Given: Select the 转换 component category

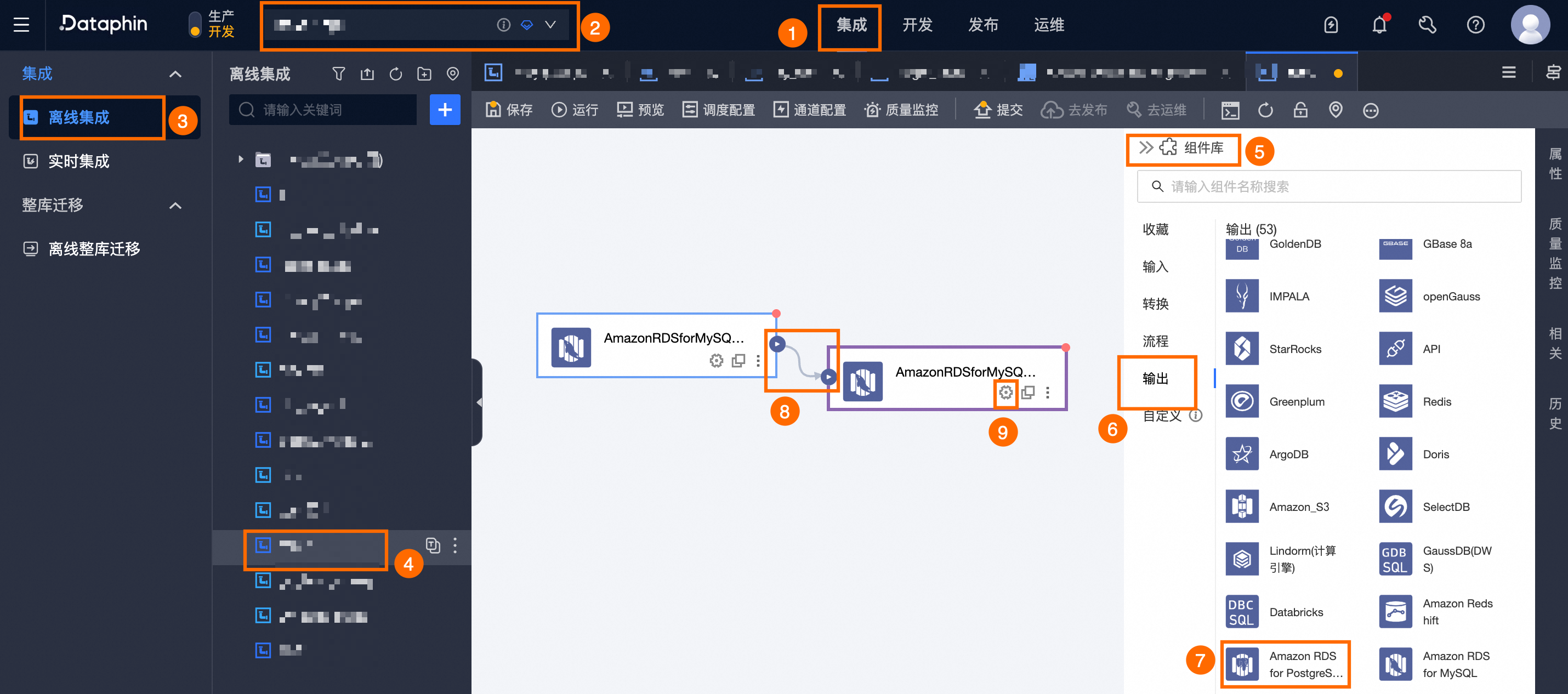Looking at the screenshot, I should [x=1155, y=304].
